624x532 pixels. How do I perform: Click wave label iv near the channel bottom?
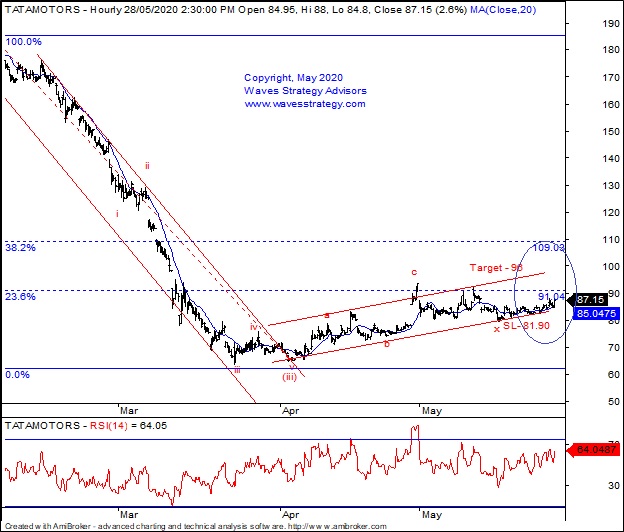254,327
